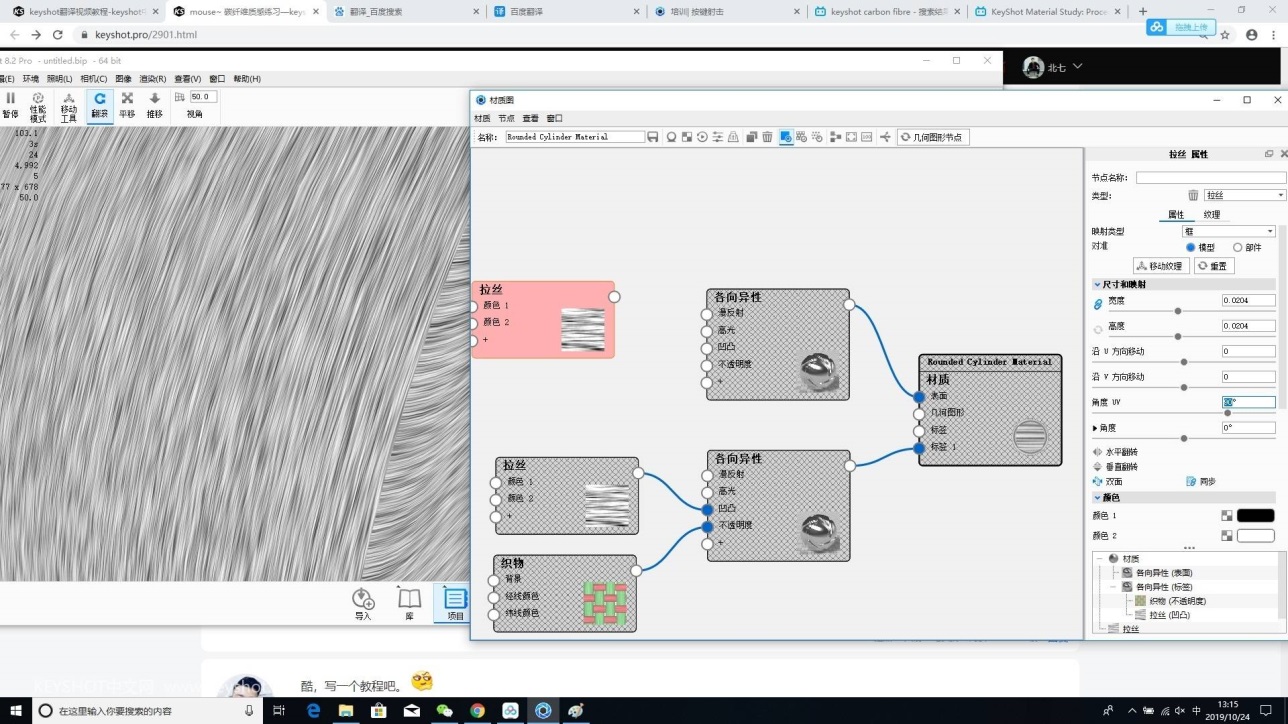
Task: Click the 沿 U 方向移动 slider
Action: pyautogui.click(x=1183, y=362)
